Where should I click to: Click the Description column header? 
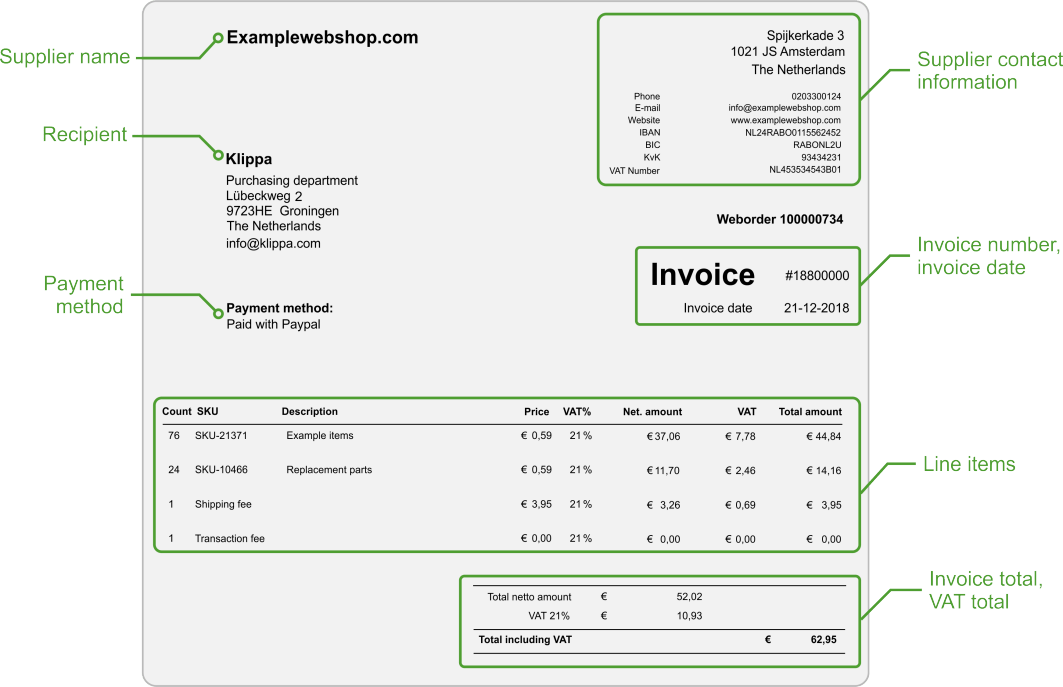point(309,411)
